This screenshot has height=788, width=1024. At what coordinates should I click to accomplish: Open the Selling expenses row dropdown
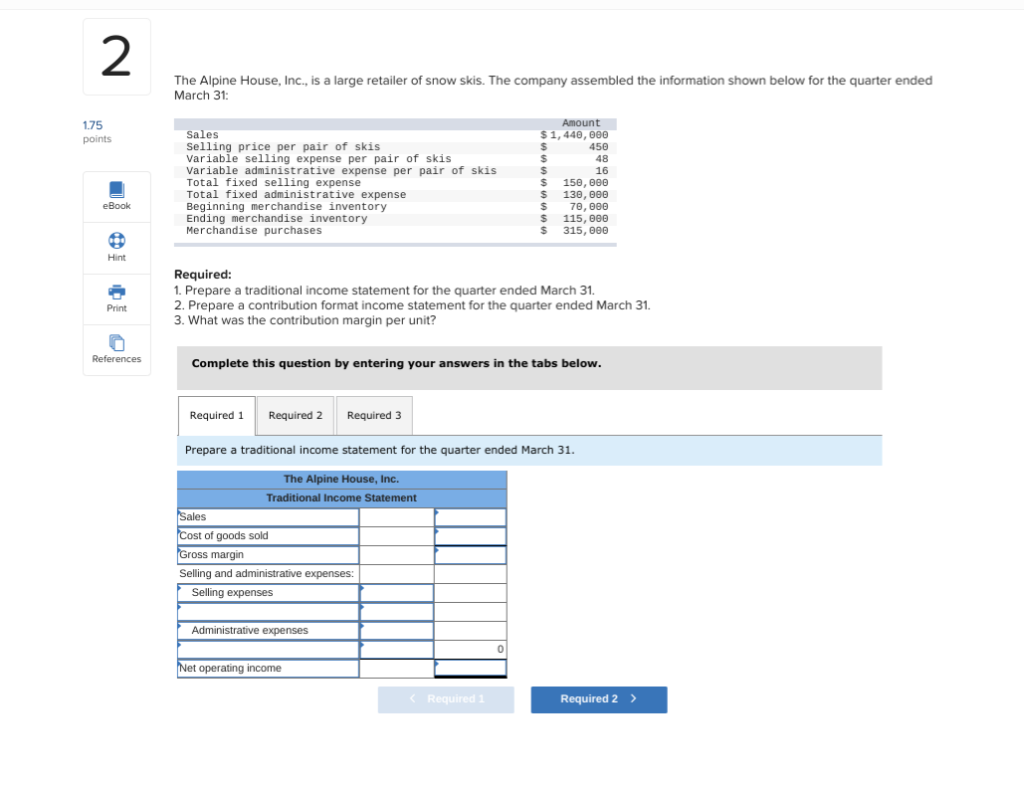pyautogui.click(x=267, y=592)
